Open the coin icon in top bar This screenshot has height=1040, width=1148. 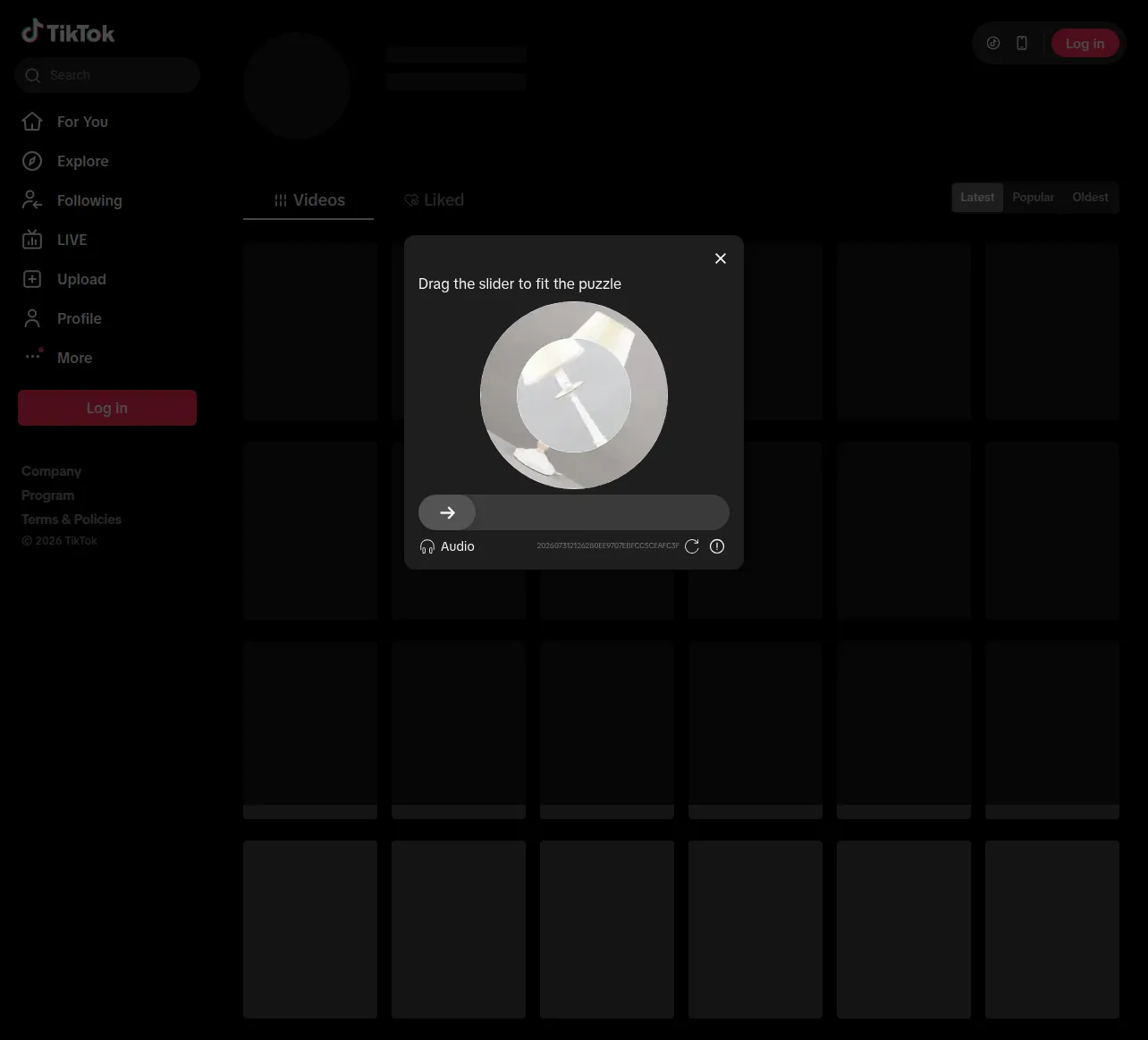(993, 43)
